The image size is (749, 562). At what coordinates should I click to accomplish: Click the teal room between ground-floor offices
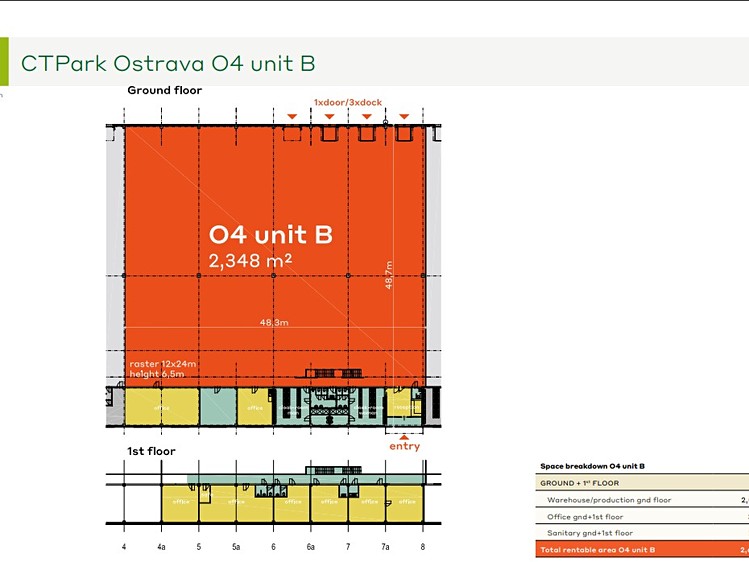pyautogui.click(x=218, y=407)
